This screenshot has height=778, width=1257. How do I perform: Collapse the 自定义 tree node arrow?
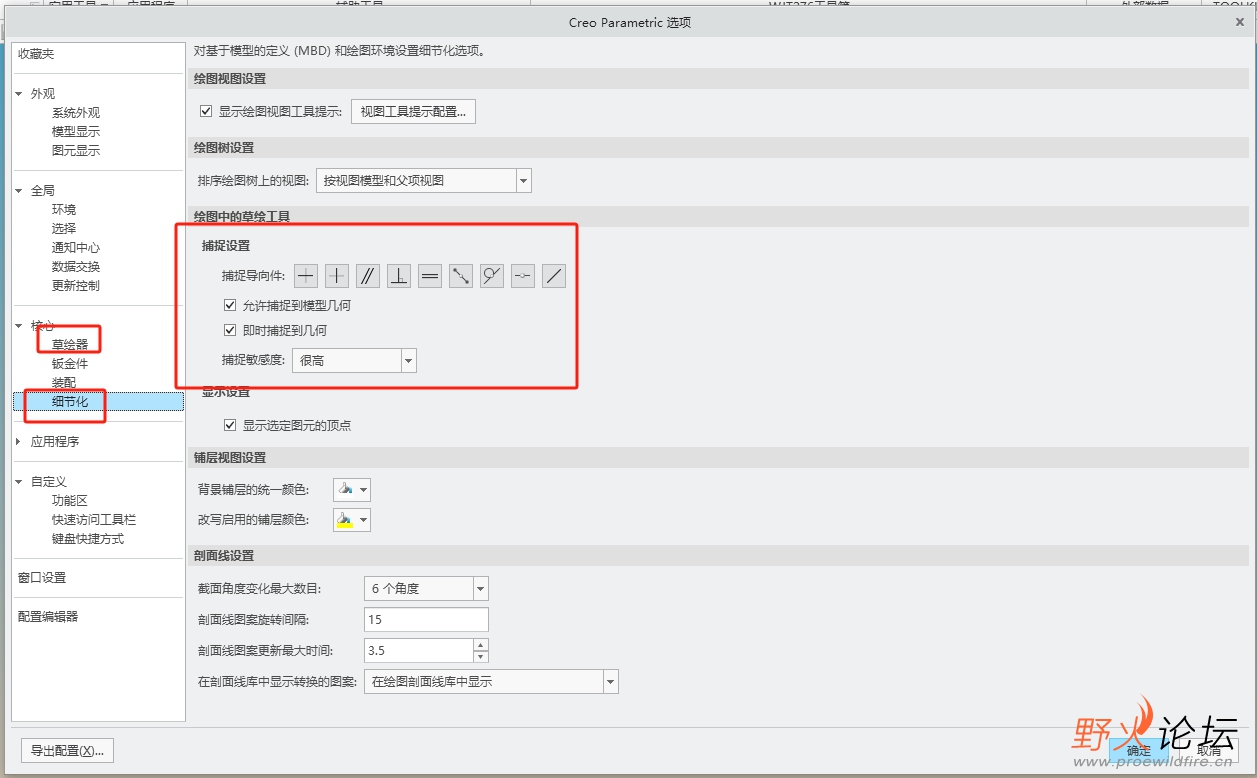point(19,481)
